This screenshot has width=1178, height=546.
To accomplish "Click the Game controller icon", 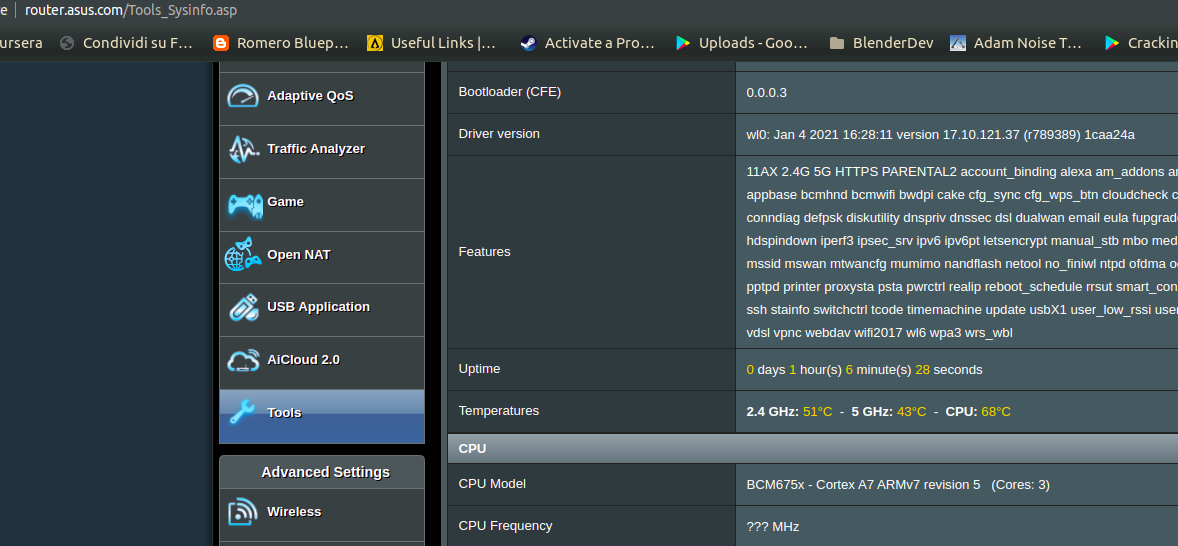I will 244,204.
